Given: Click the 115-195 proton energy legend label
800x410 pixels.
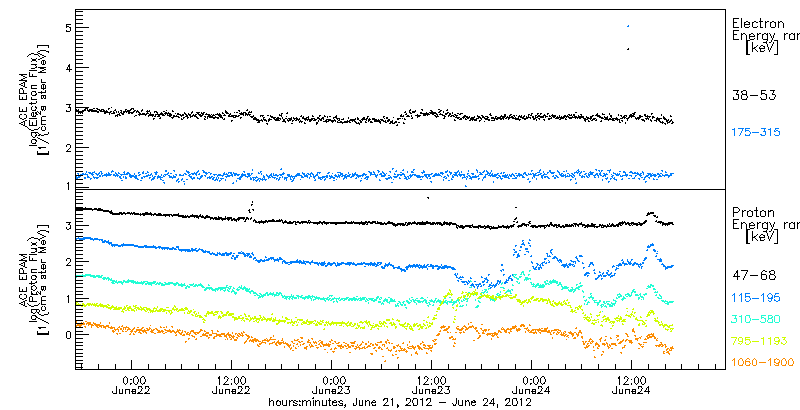Looking at the screenshot, I should pyautogui.click(x=756, y=297).
